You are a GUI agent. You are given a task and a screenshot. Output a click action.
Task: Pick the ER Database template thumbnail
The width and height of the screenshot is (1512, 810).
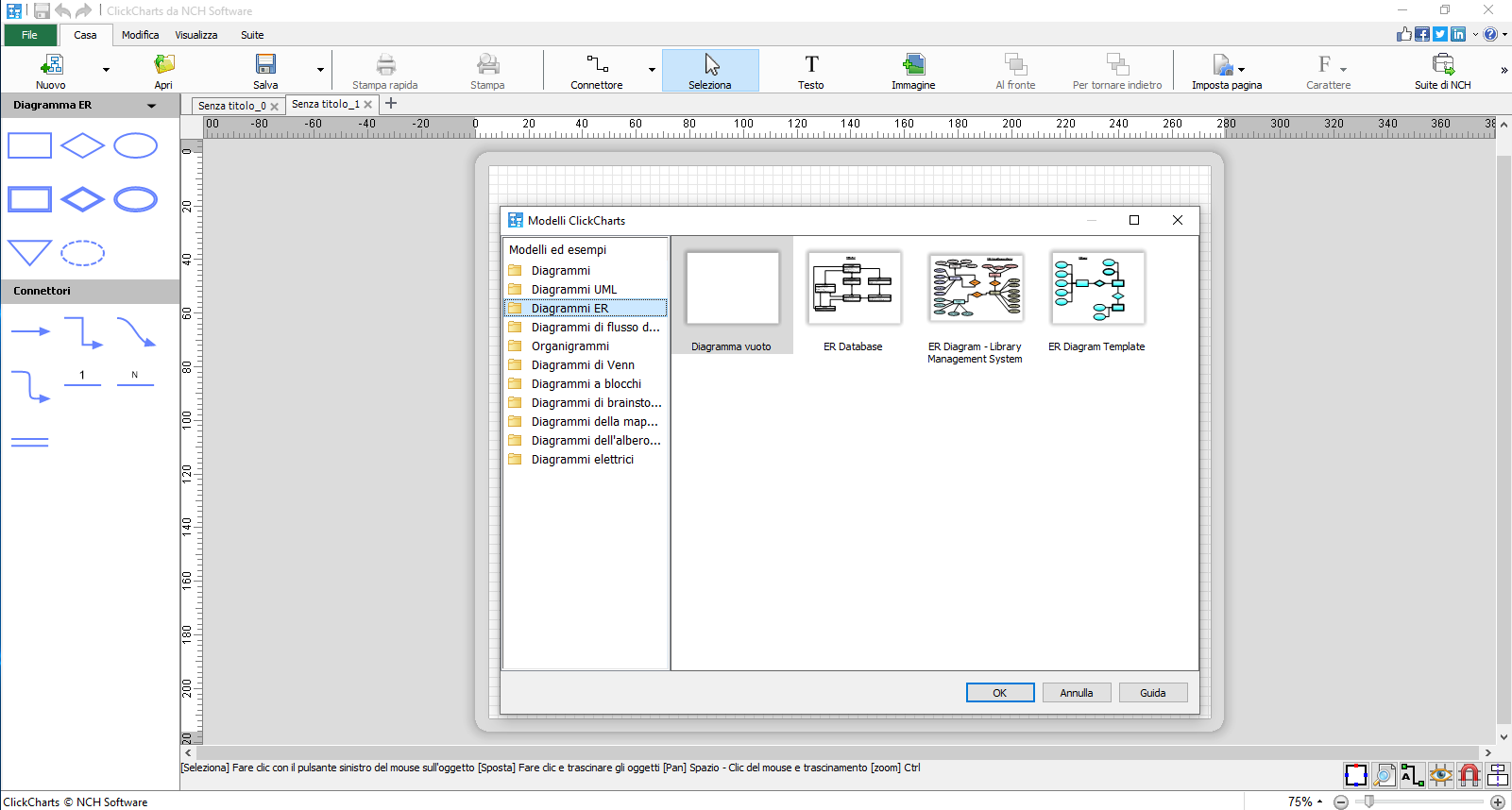(x=854, y=288)
